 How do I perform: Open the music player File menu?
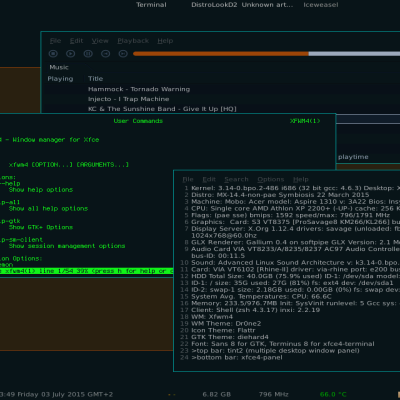point(55,41)
